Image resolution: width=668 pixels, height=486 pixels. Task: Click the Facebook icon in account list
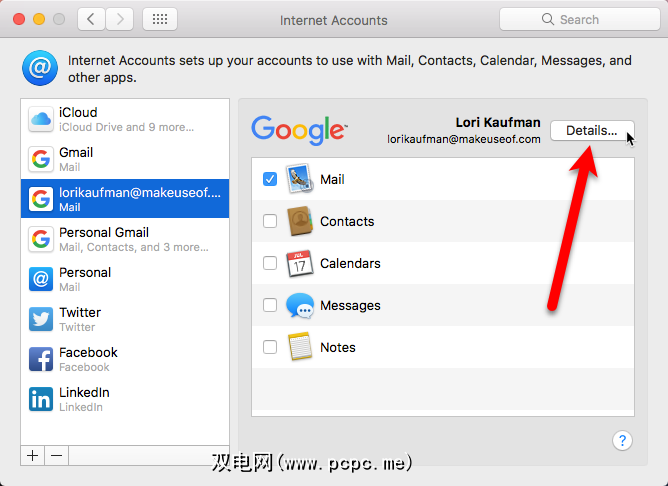coord(41,359)
